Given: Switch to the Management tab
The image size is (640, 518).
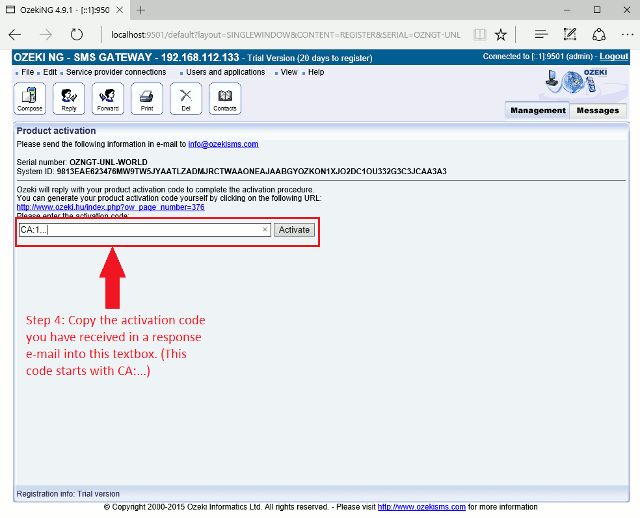Looking at the screenshot, I should point(538,110).
